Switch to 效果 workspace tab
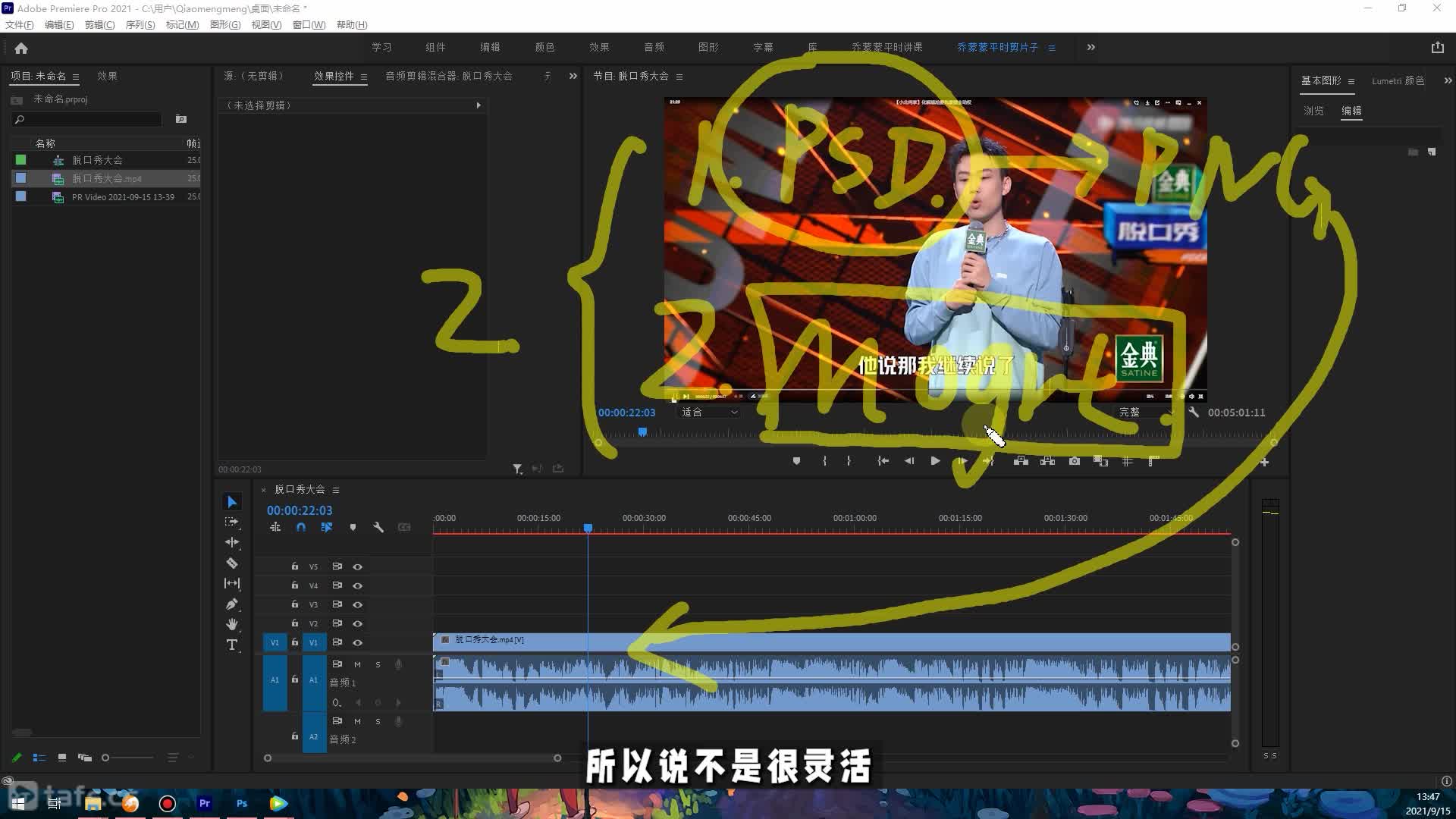Screen dimensions: 1456x819 click(x=599, y=47)
